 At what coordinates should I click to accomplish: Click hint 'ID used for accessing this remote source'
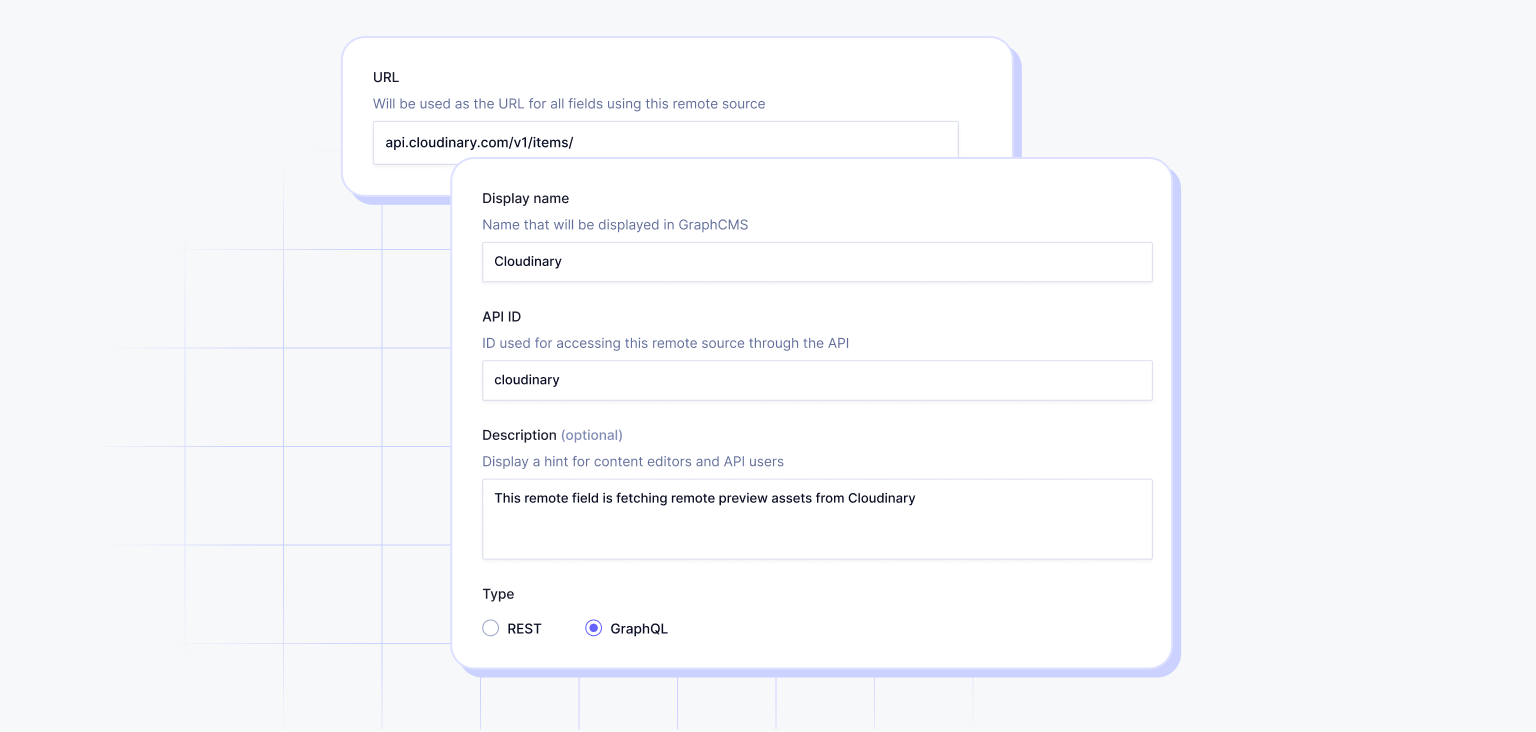(665, 343)
